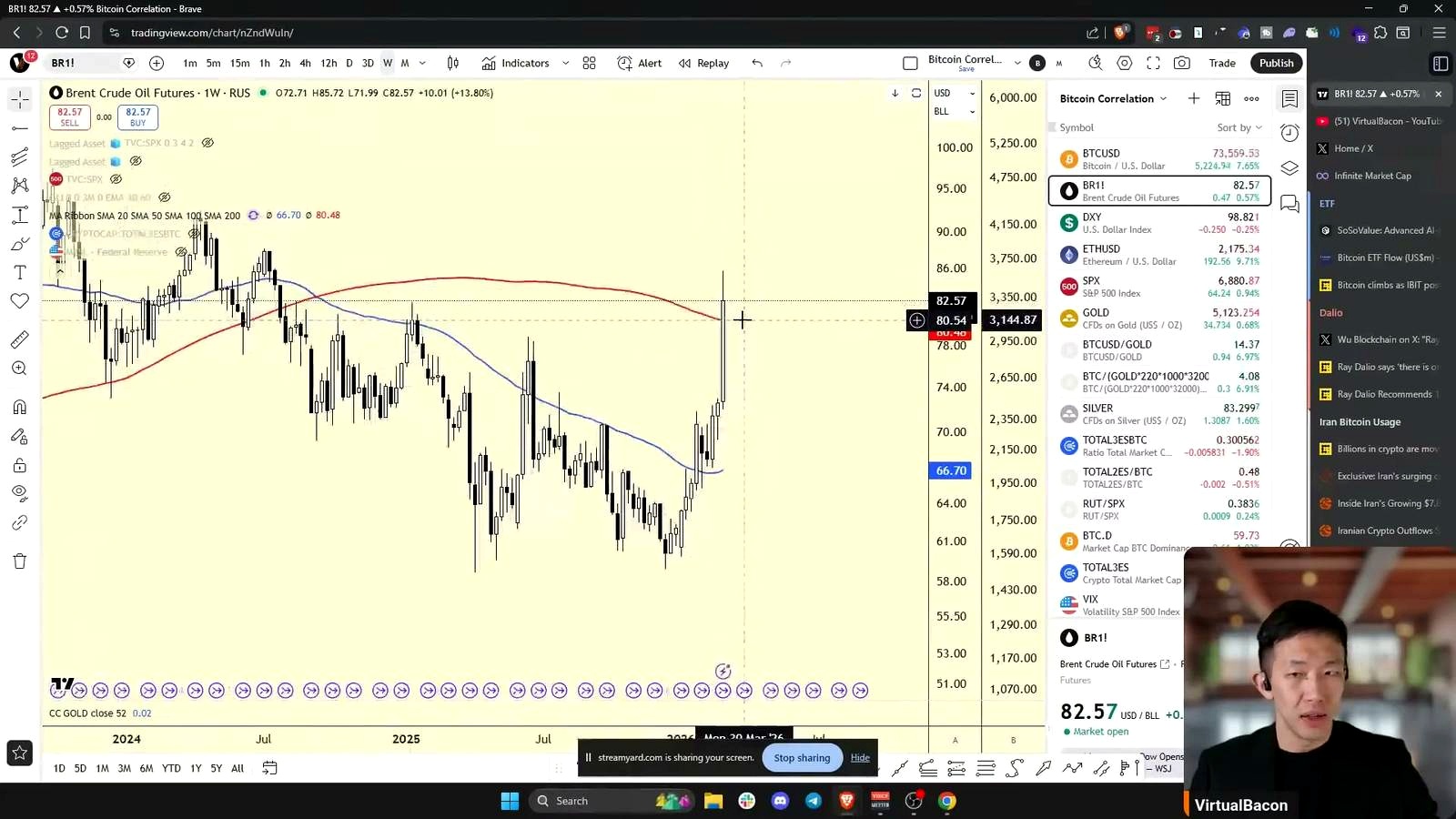Toggle visibility of CRYPTOCAP:TOTAL3ESBTC overlay
This screenshot has width=1456, height=819.
coord(194,234)
